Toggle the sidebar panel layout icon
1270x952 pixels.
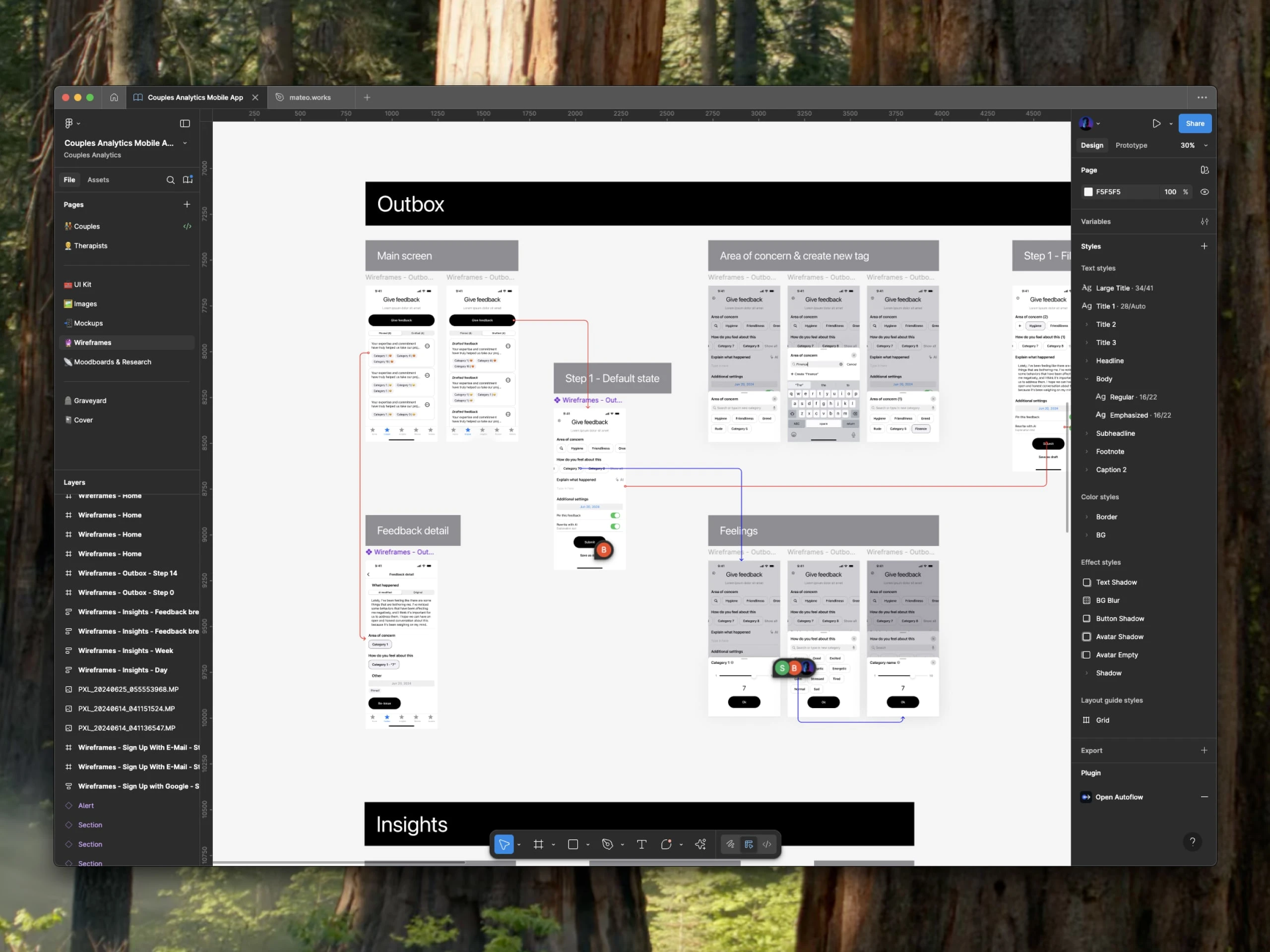pyautogui.click(x=185, y=123)
